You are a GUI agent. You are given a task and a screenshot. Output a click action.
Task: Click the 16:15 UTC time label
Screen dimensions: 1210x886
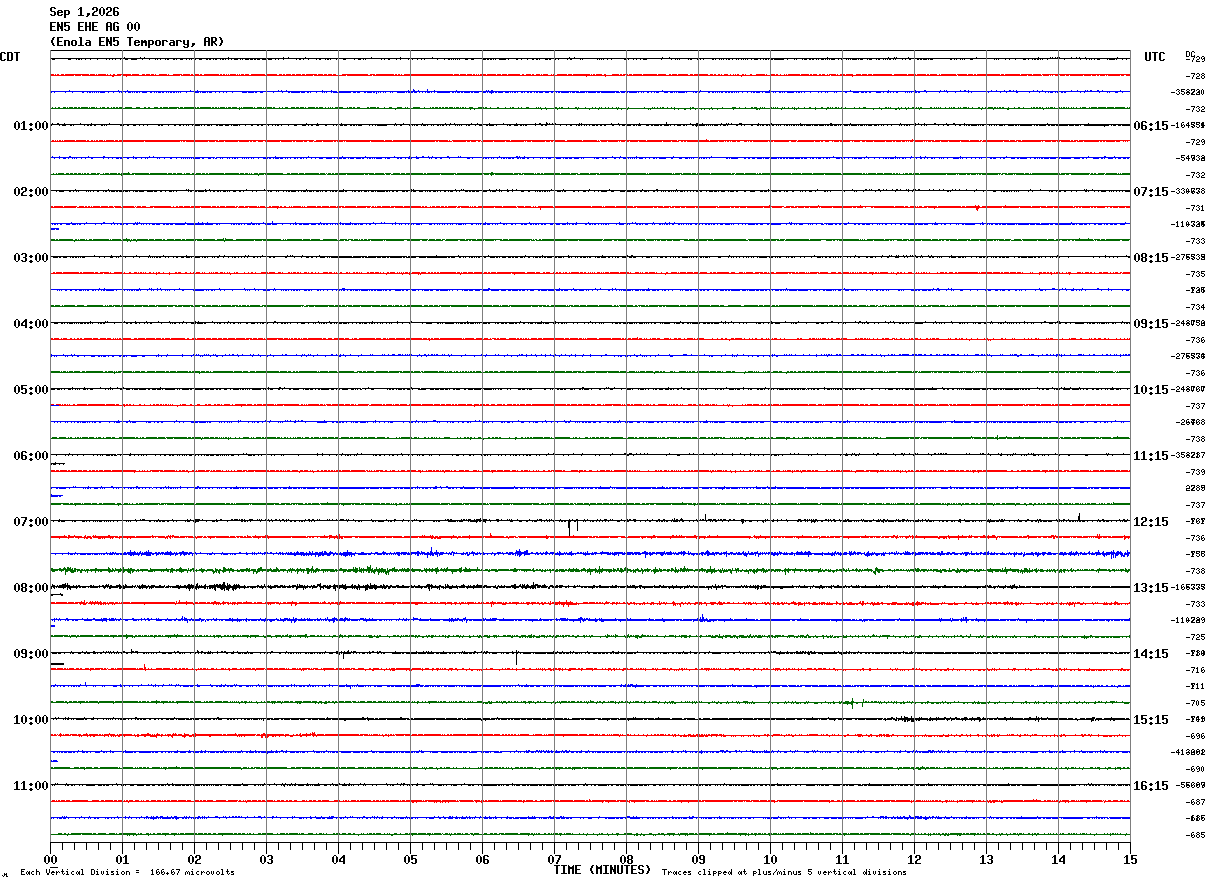coord(1150,786)
